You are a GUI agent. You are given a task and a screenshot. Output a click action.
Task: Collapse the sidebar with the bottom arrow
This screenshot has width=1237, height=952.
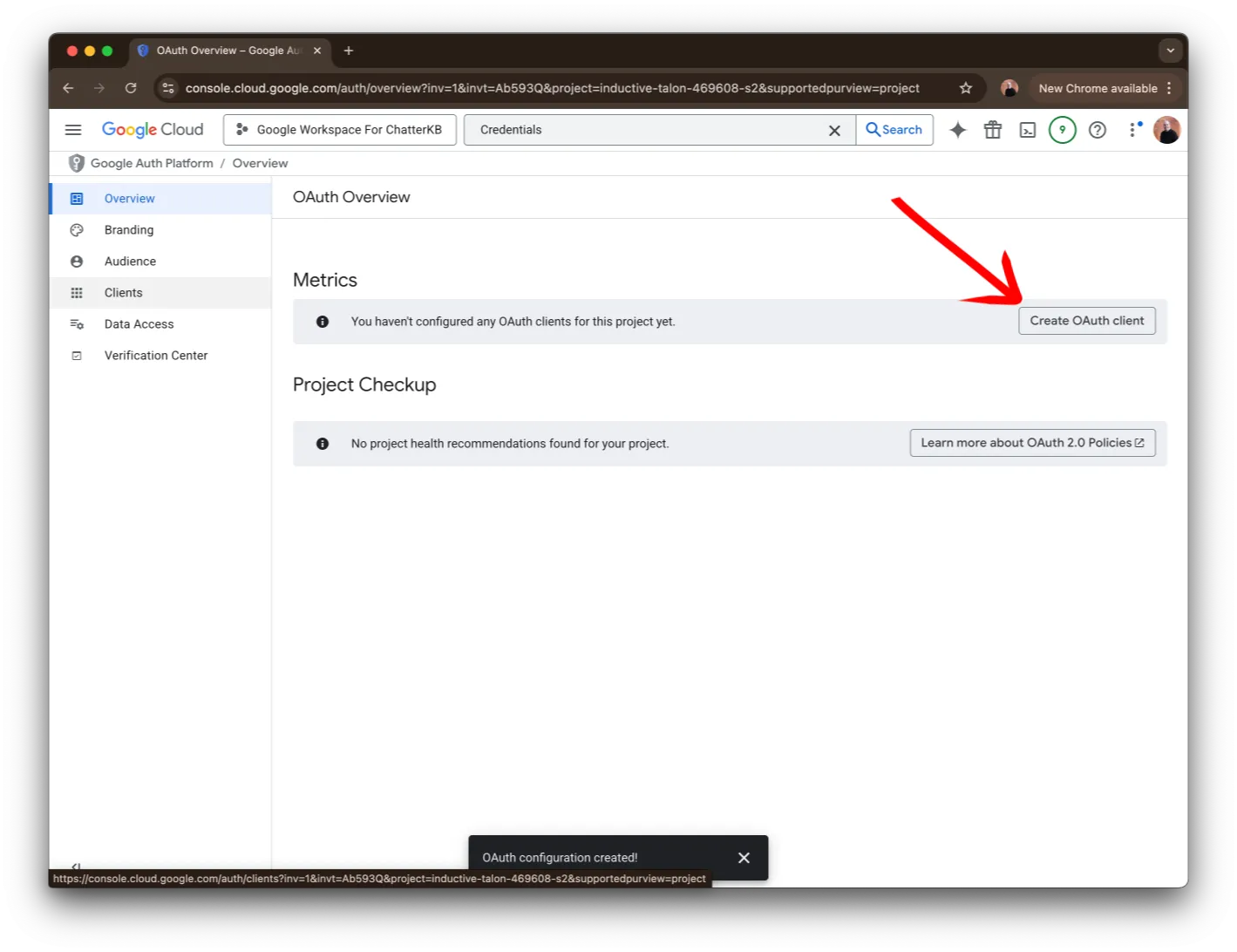click(x=77, y=866)
